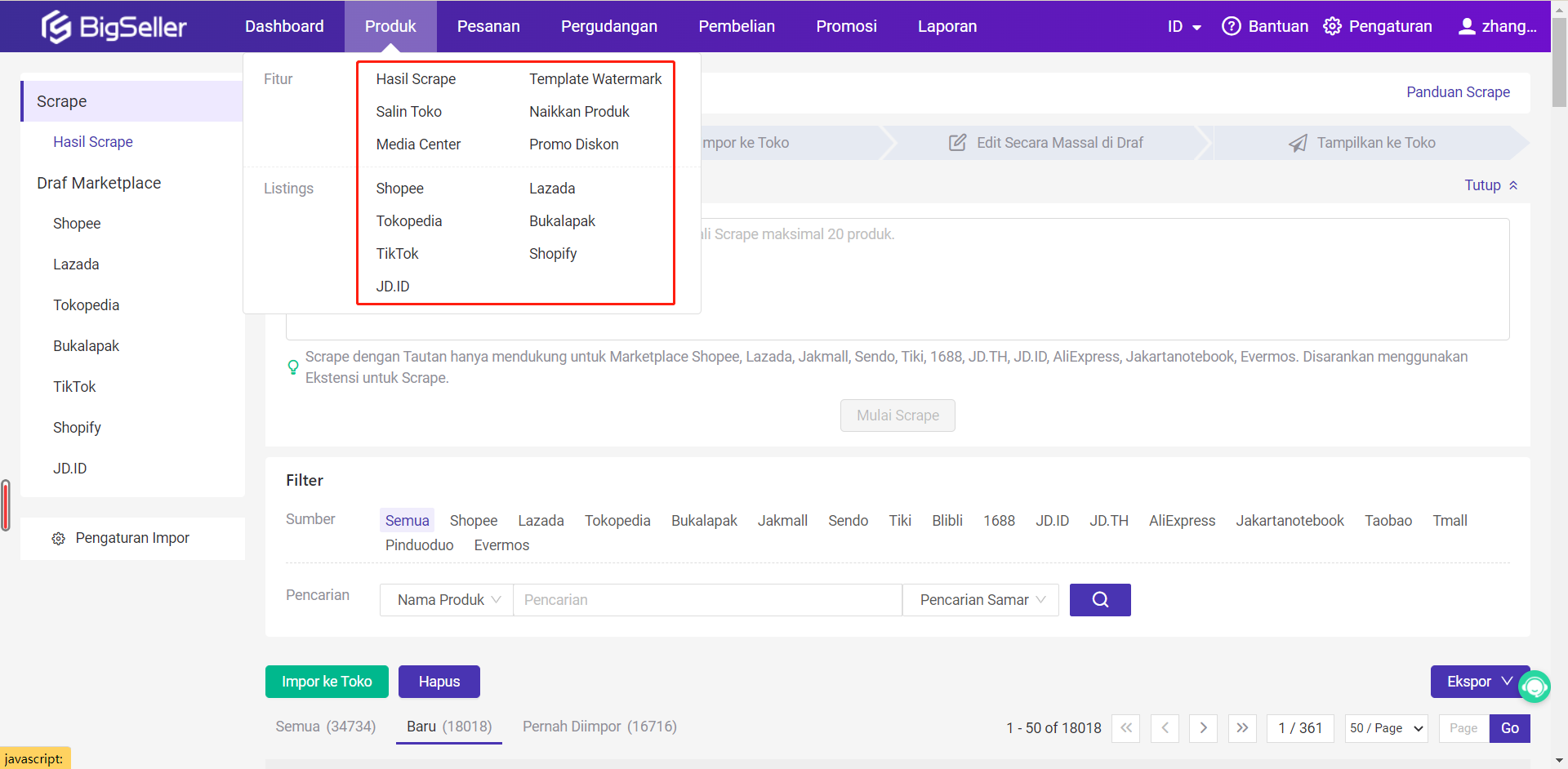Select Template Watermark menu entry

pyautogui.click(x=595, y=79)
